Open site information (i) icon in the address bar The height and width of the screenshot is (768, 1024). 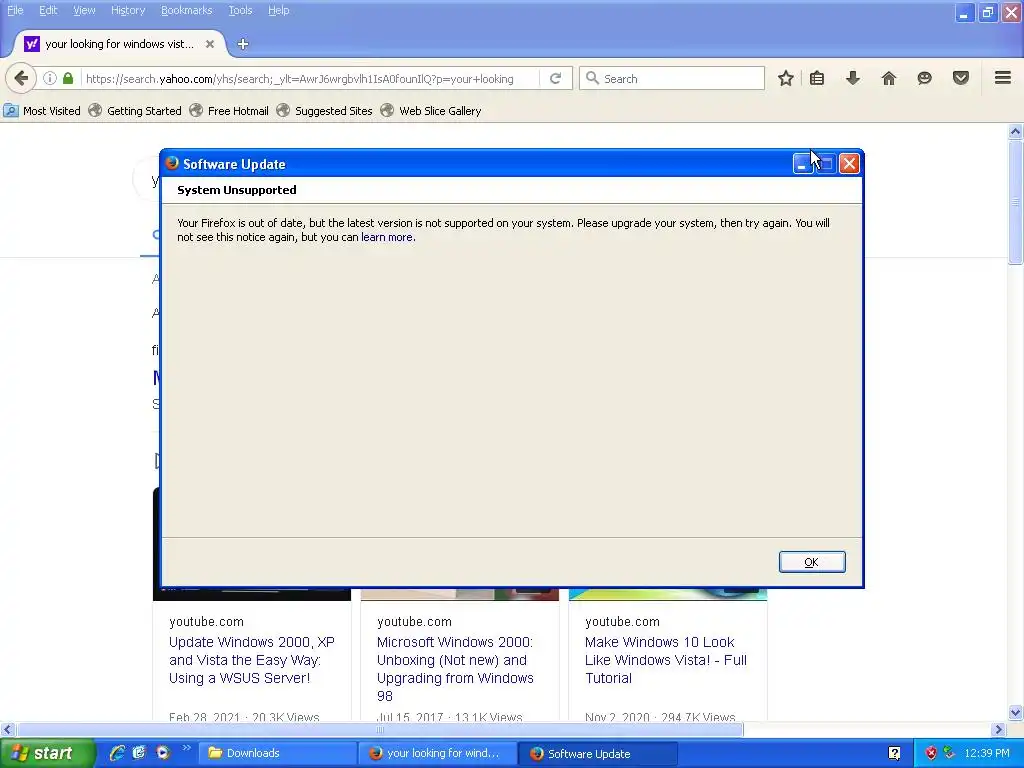[50, 78]
